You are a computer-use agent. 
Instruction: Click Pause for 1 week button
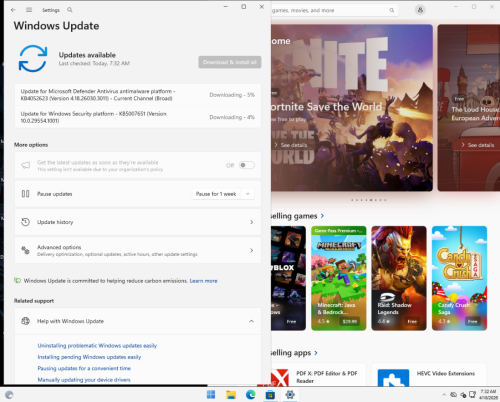216,194
